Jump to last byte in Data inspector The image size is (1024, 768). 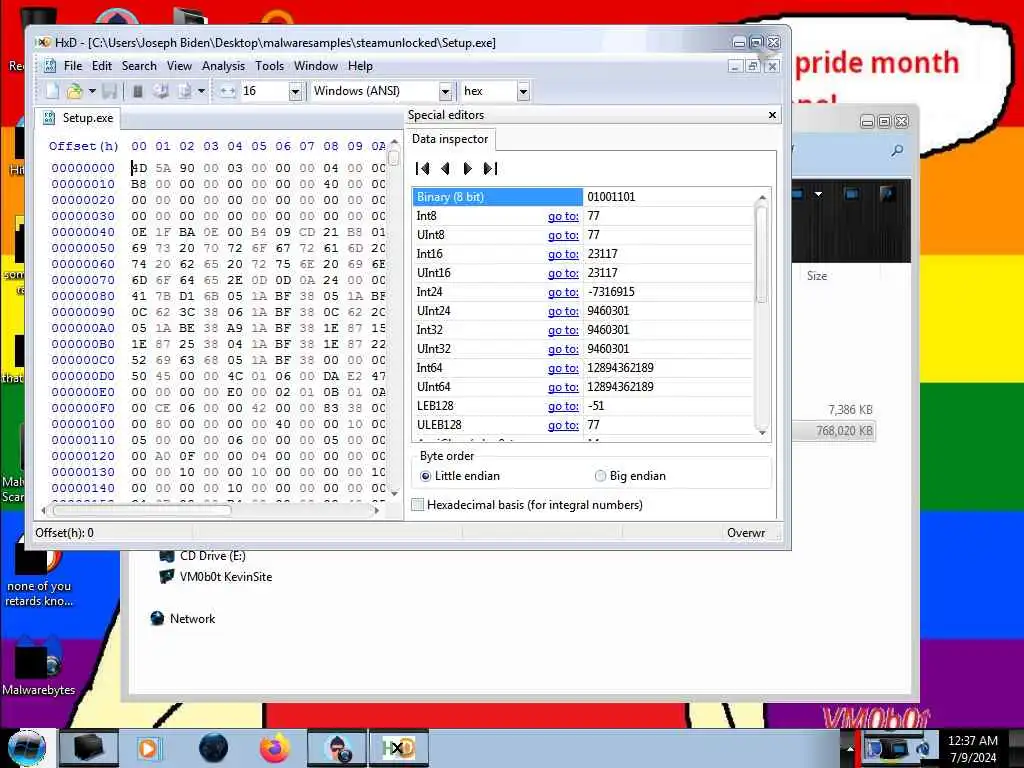(x=490, y=168)
